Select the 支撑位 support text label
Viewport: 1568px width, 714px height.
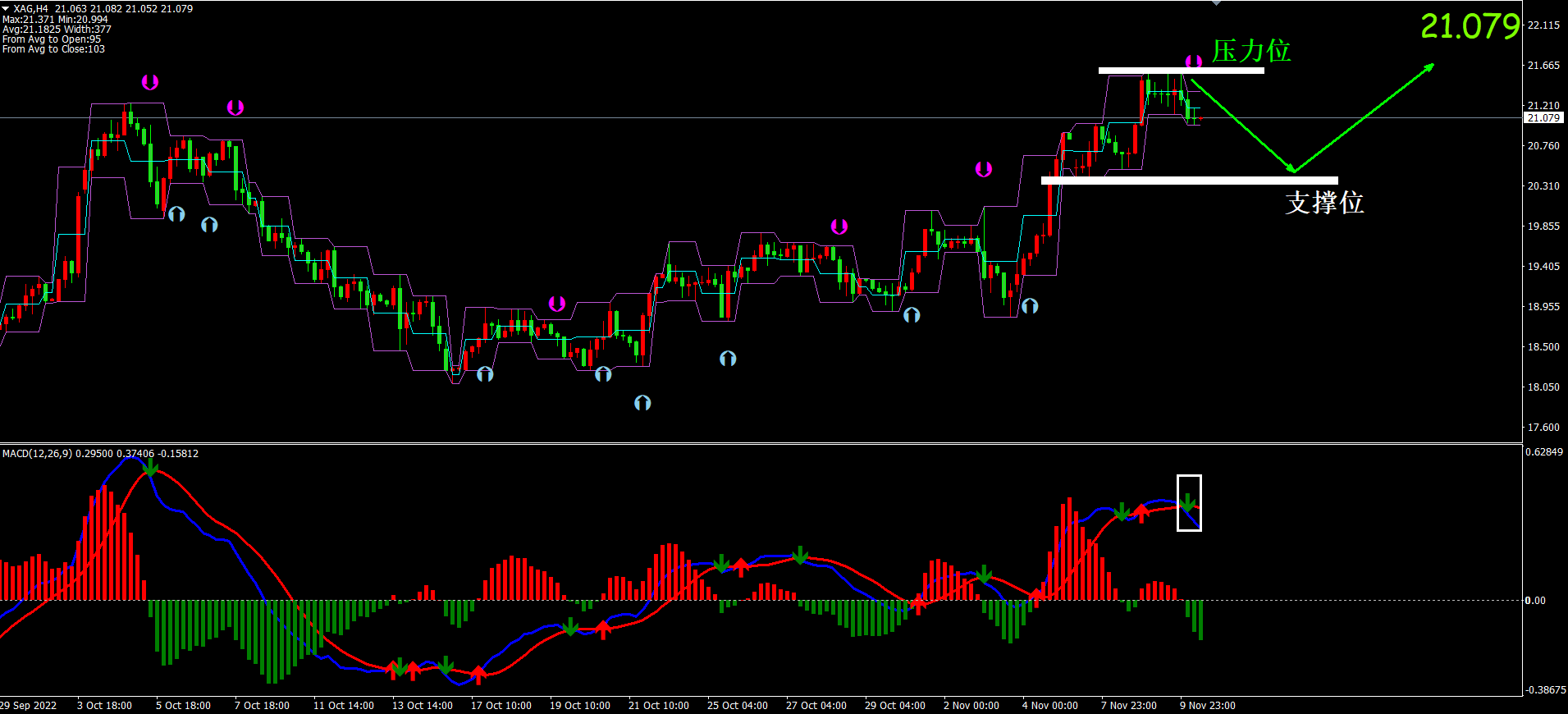tap(1324, 203)
